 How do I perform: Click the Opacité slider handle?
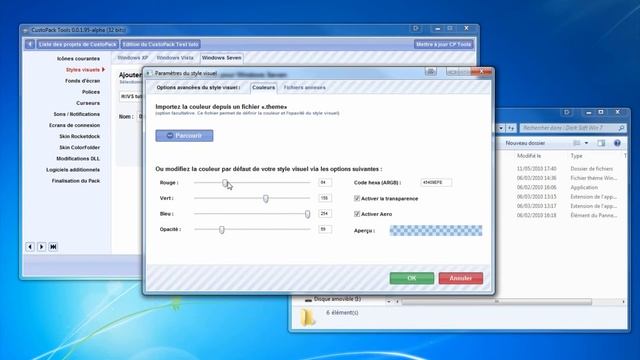(x=222, y=229)
